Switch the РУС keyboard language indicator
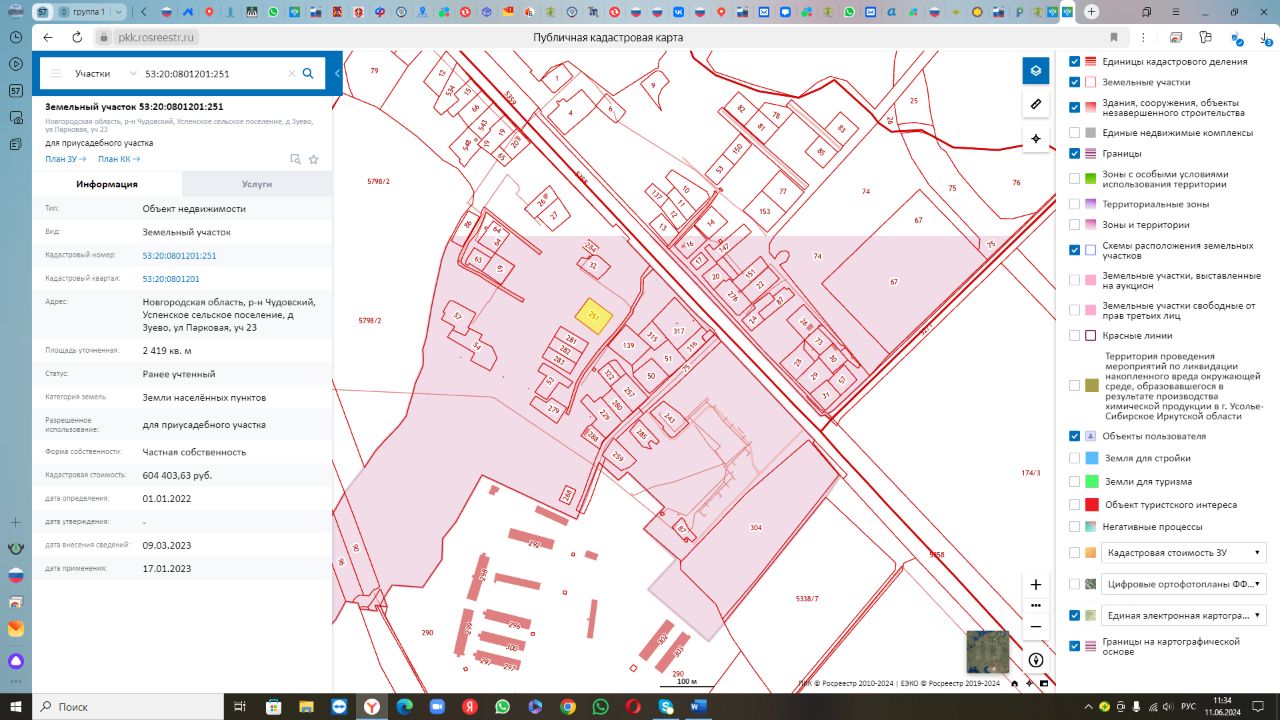The height and width of the screenshot is (720, 1280). click(1189, 706)
